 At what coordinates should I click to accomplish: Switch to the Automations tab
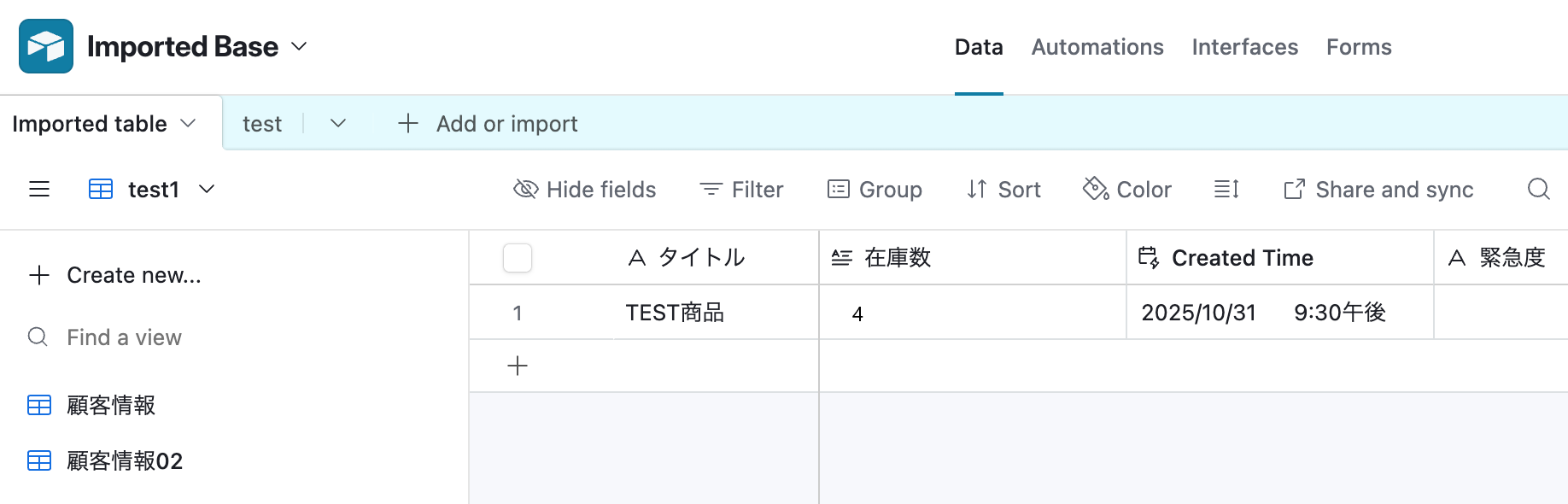point(1097,47)
